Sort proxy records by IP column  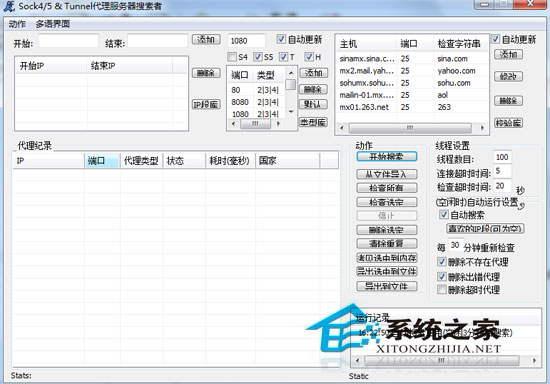(x=48, y=161)
